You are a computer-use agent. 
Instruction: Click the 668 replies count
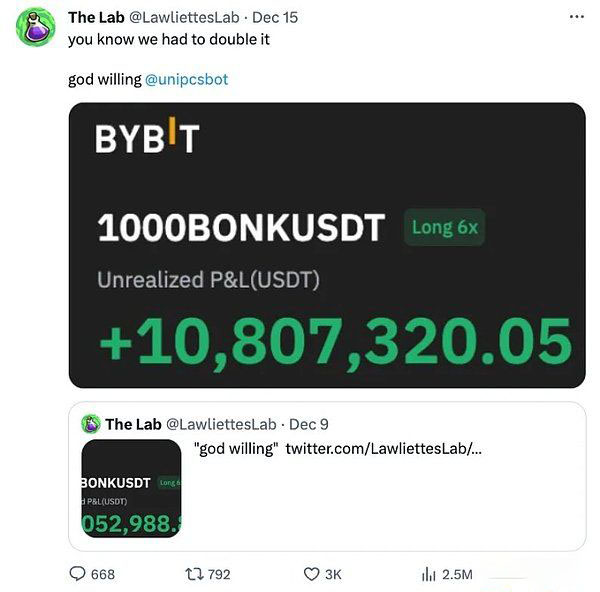[103, 574]
